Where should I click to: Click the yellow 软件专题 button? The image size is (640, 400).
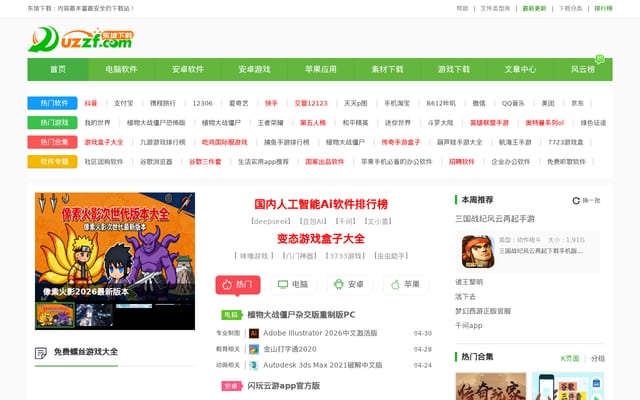click(x=52, y=162)
